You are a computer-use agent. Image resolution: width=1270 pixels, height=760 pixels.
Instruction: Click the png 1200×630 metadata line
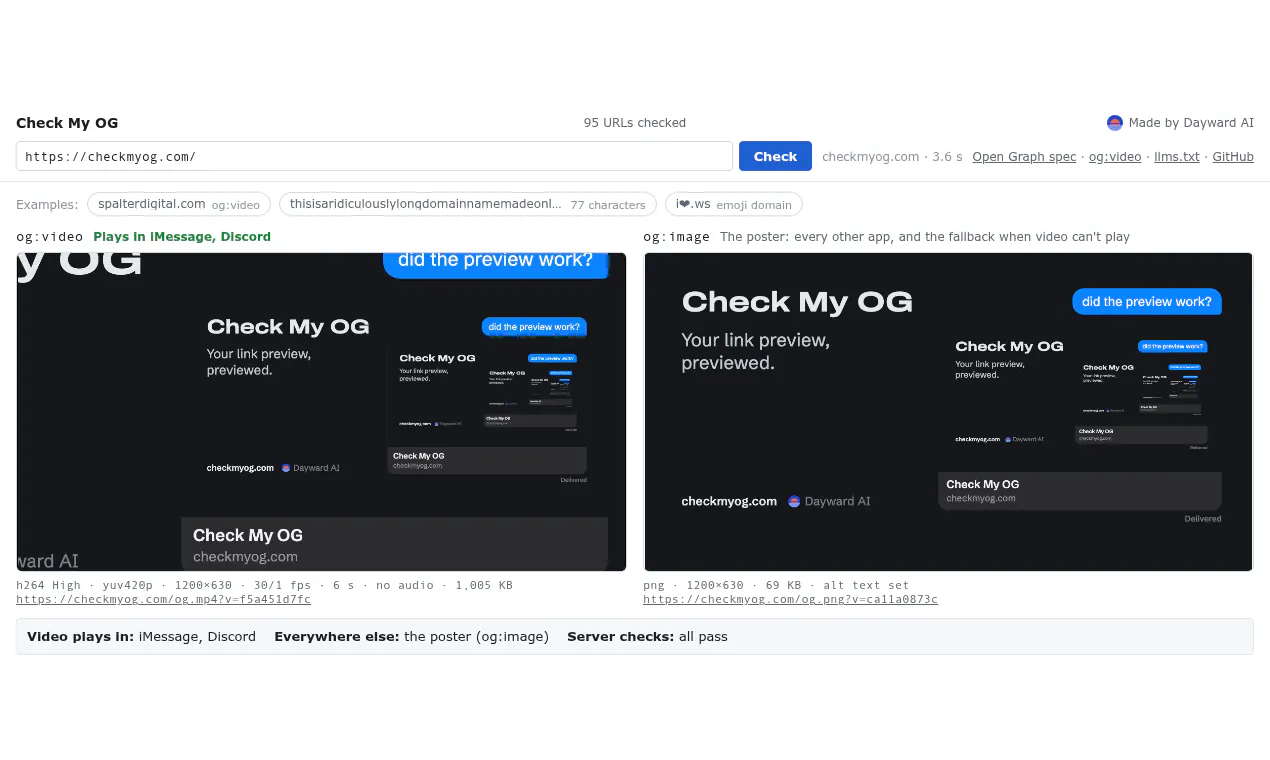[776, 585]
